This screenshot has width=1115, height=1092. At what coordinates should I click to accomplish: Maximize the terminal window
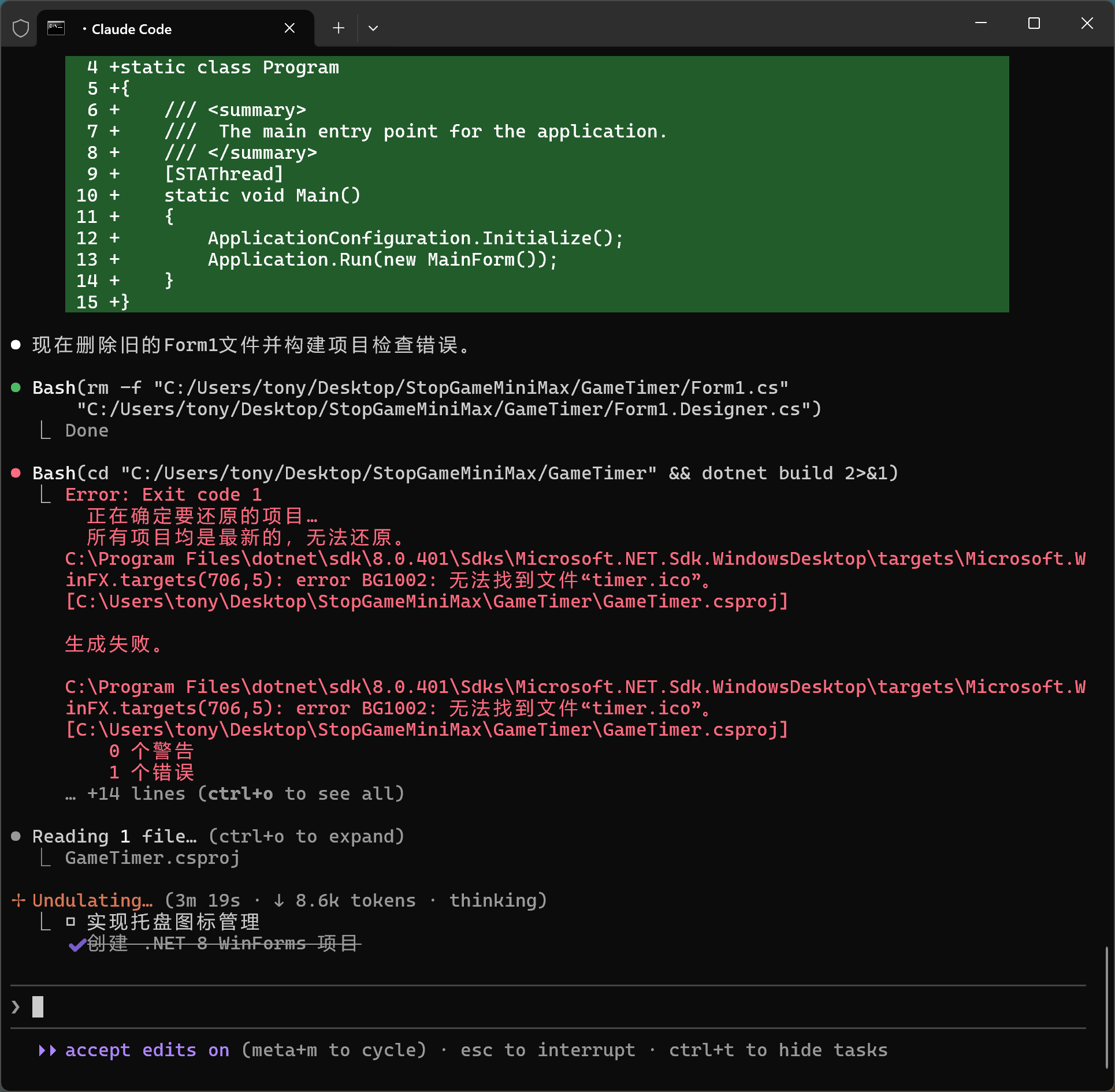tap(1034, 24)
